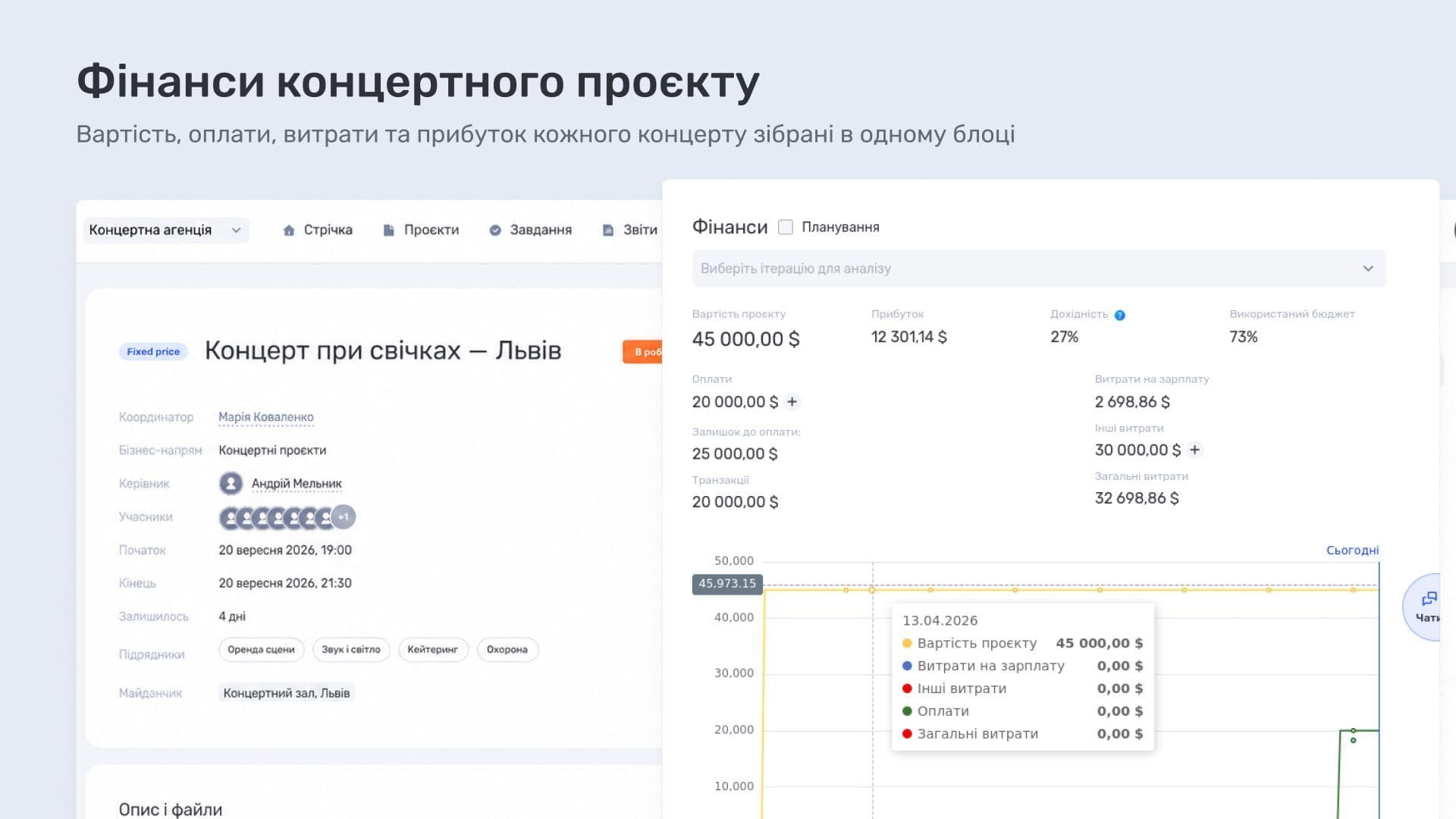Click the blue Витрати на зарплату legend dot
1456x819 pixels.
click(907, 666)
